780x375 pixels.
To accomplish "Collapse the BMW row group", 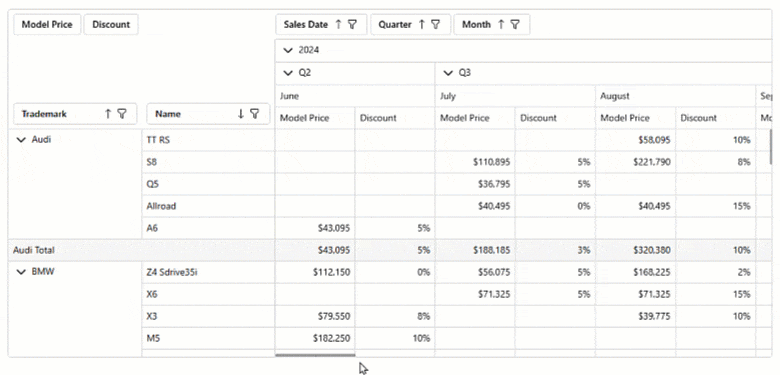I will [x=21, y=272].
